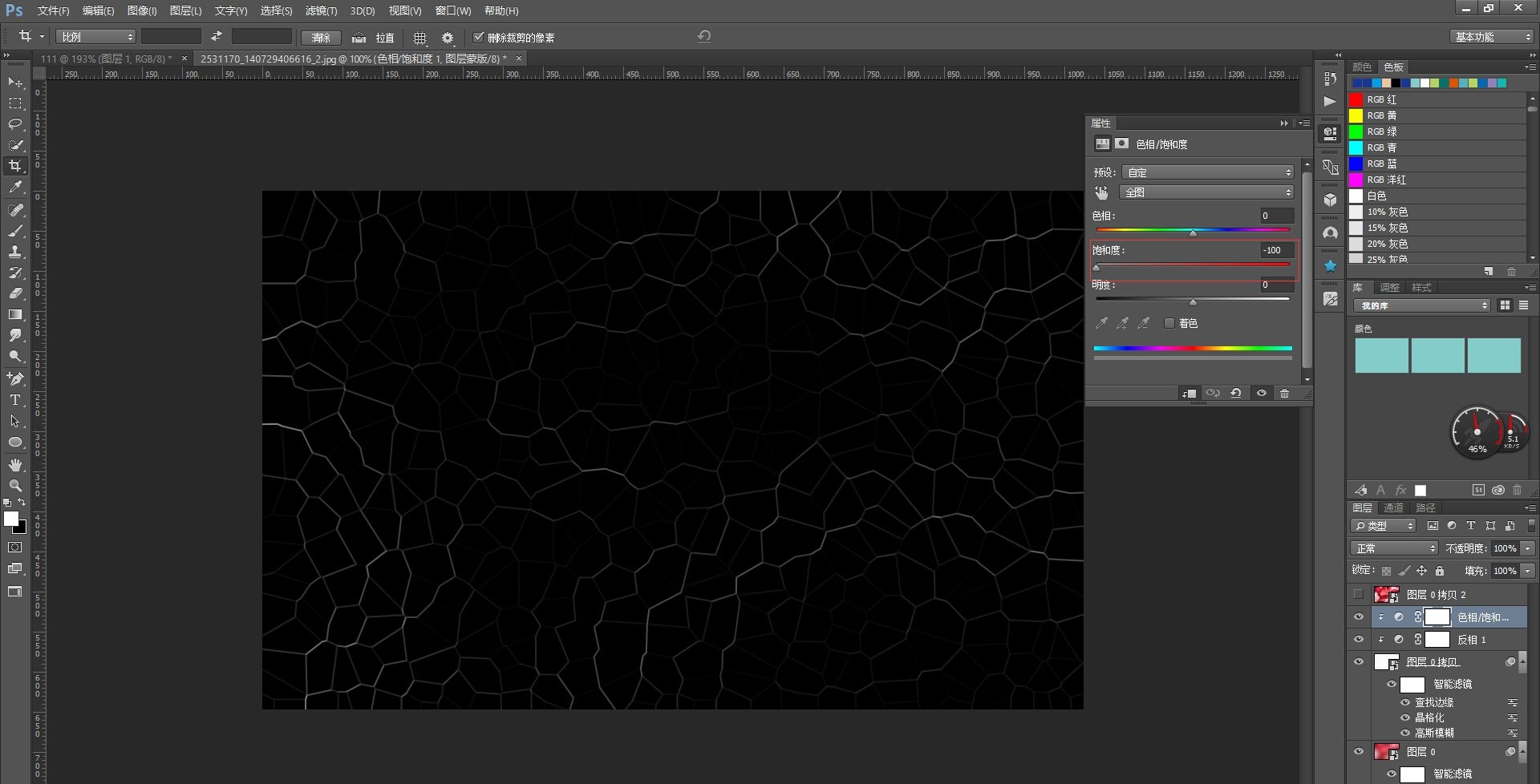Open the 图像 menu
1540x784 pixels.
[x=142, y=10]
